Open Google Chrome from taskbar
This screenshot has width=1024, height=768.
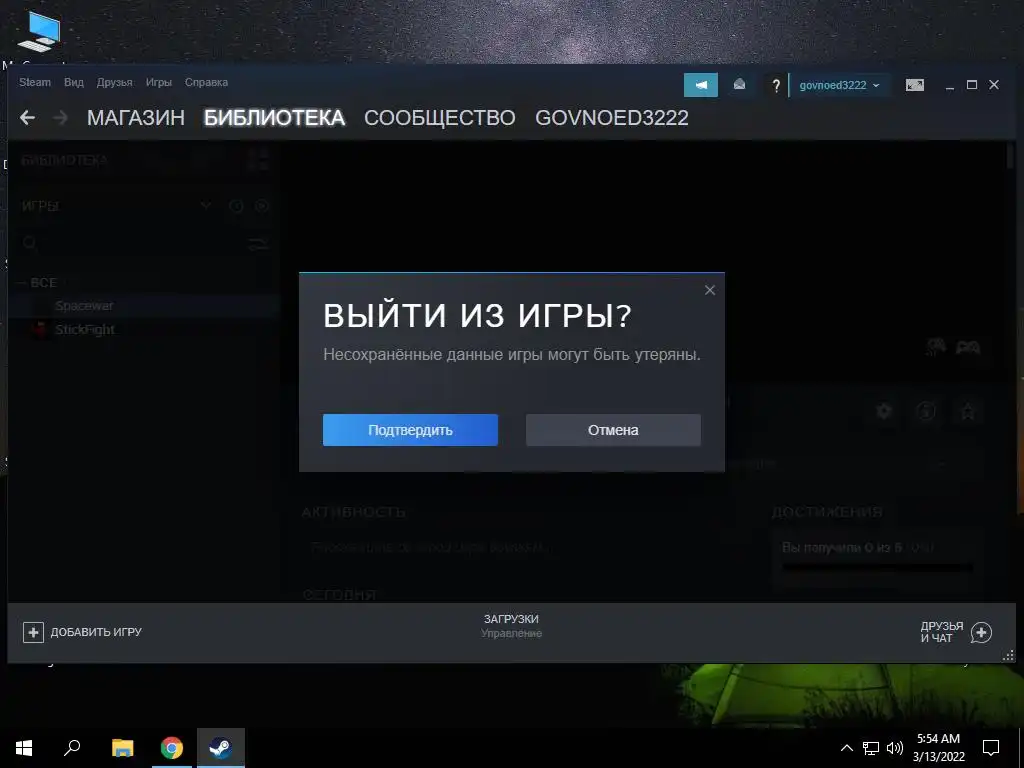[172, 748]
